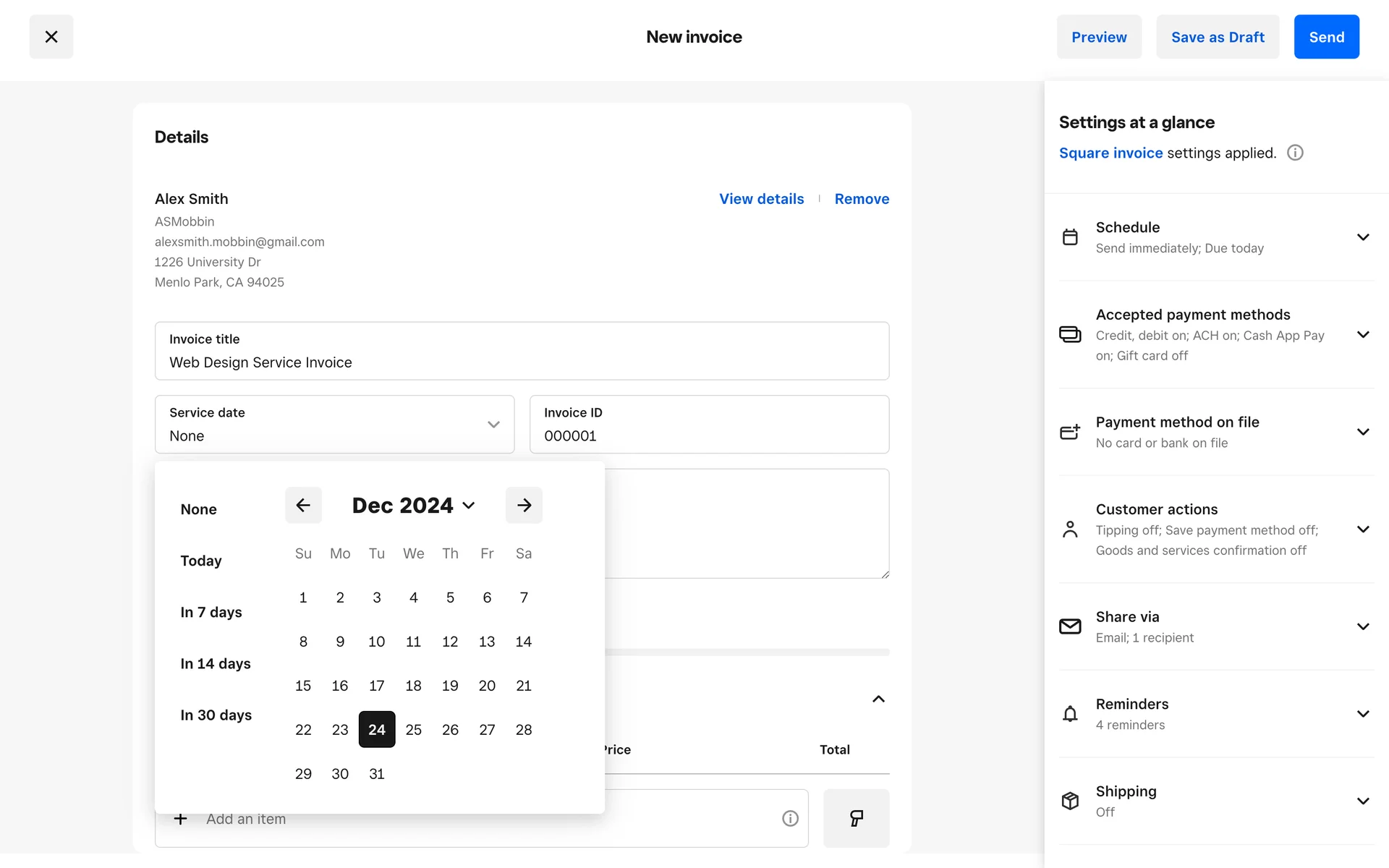Go to previous month in calendar
The height and width of the screenshot is (868, 1389).
pyautogui.click(x=303, y=505)
